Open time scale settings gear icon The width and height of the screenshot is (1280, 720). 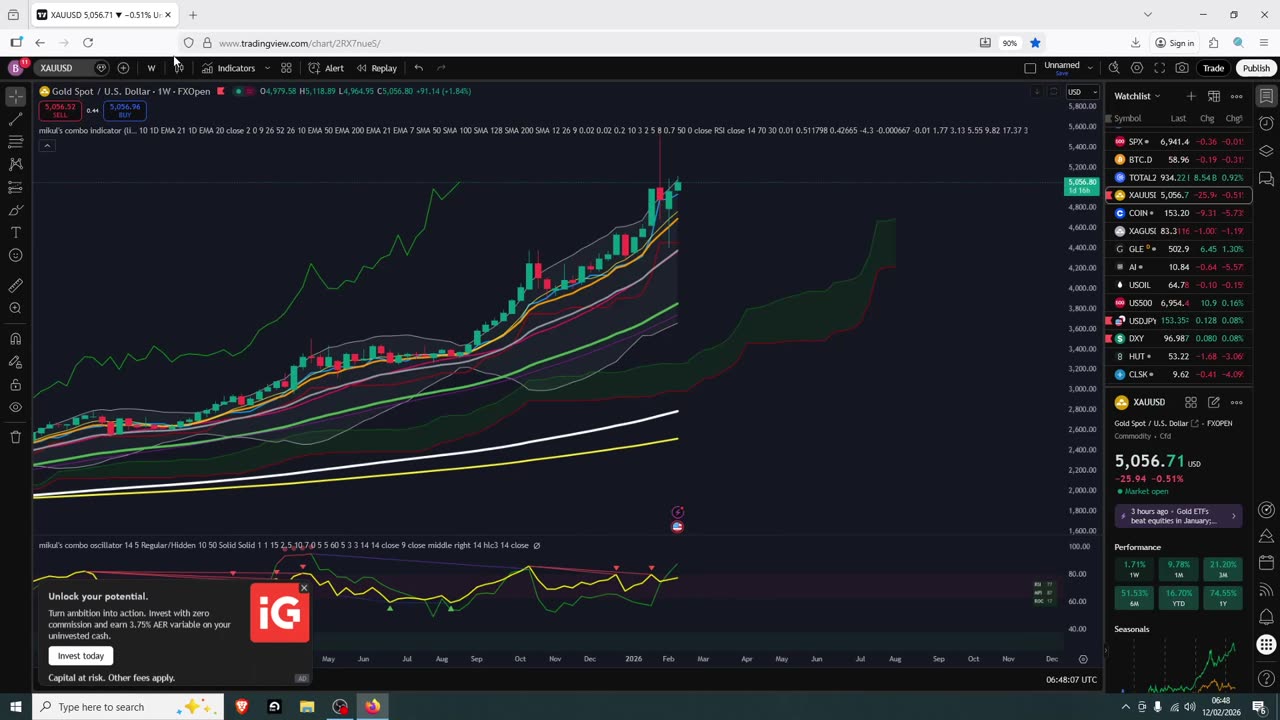1083,659
